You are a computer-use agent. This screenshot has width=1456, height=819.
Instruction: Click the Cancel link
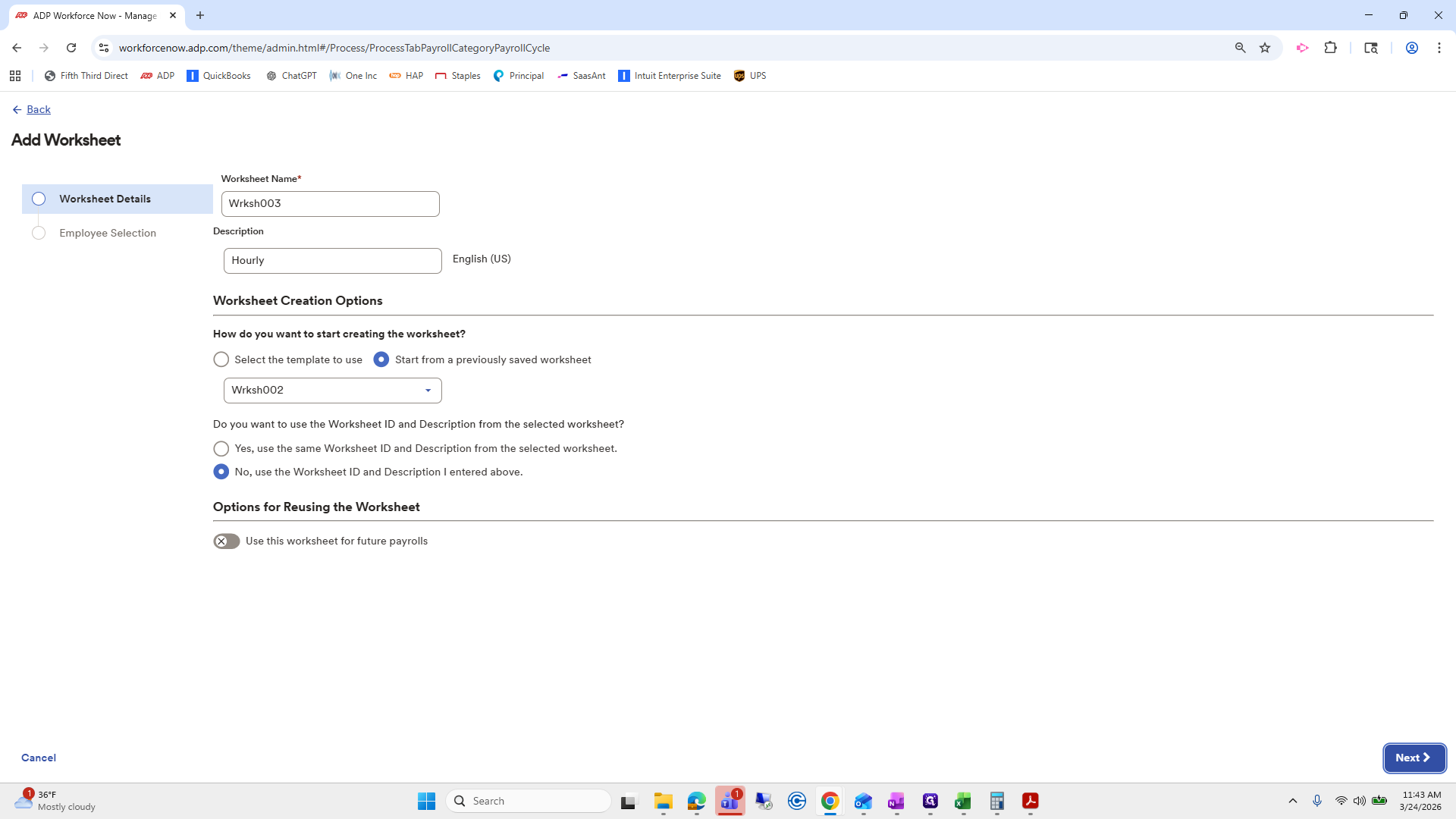click(x=37, y=758)
